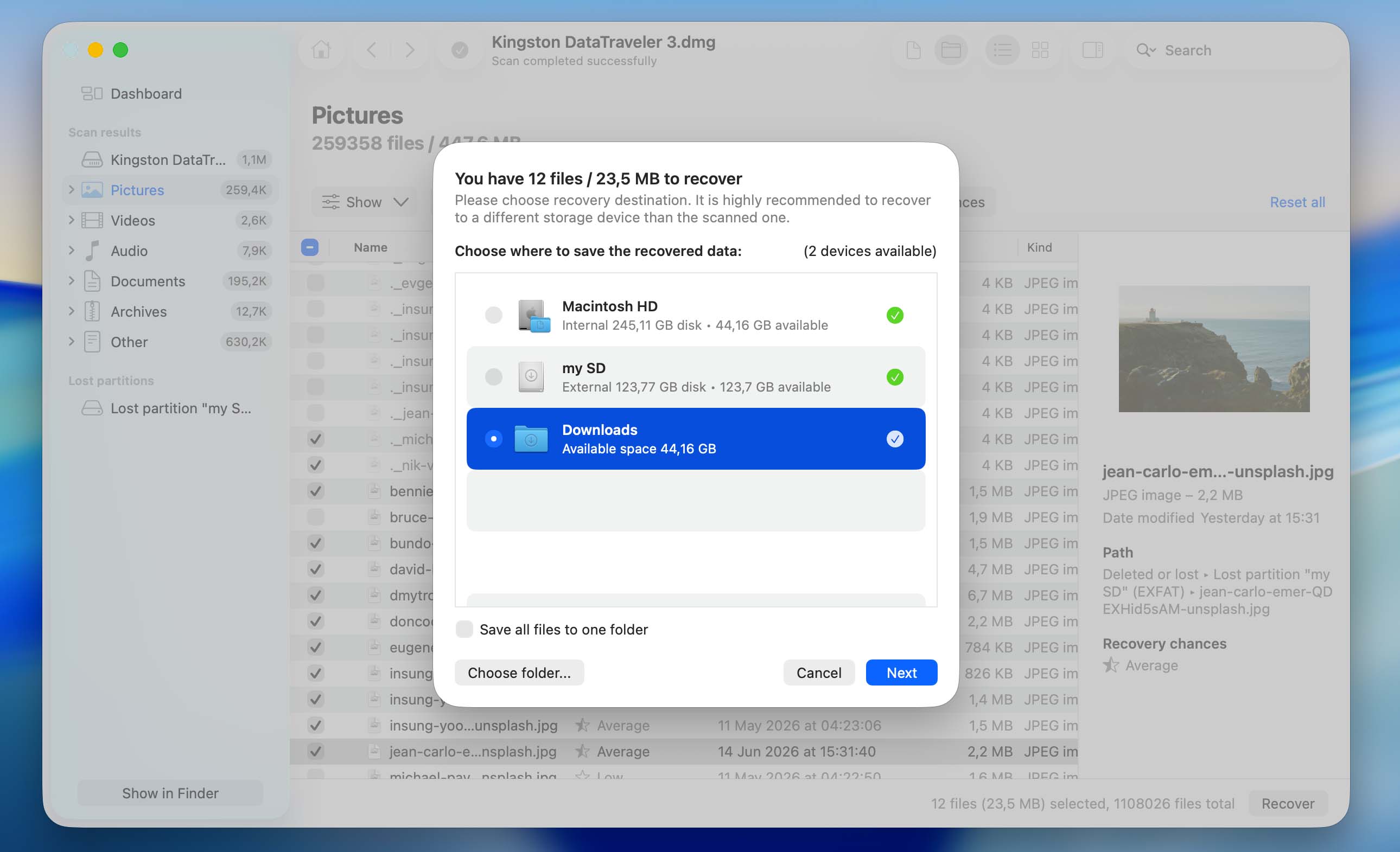Click Recovery chances Average star icon
This screenshot has width=1400, height=852.
[x=1110, y=664]
